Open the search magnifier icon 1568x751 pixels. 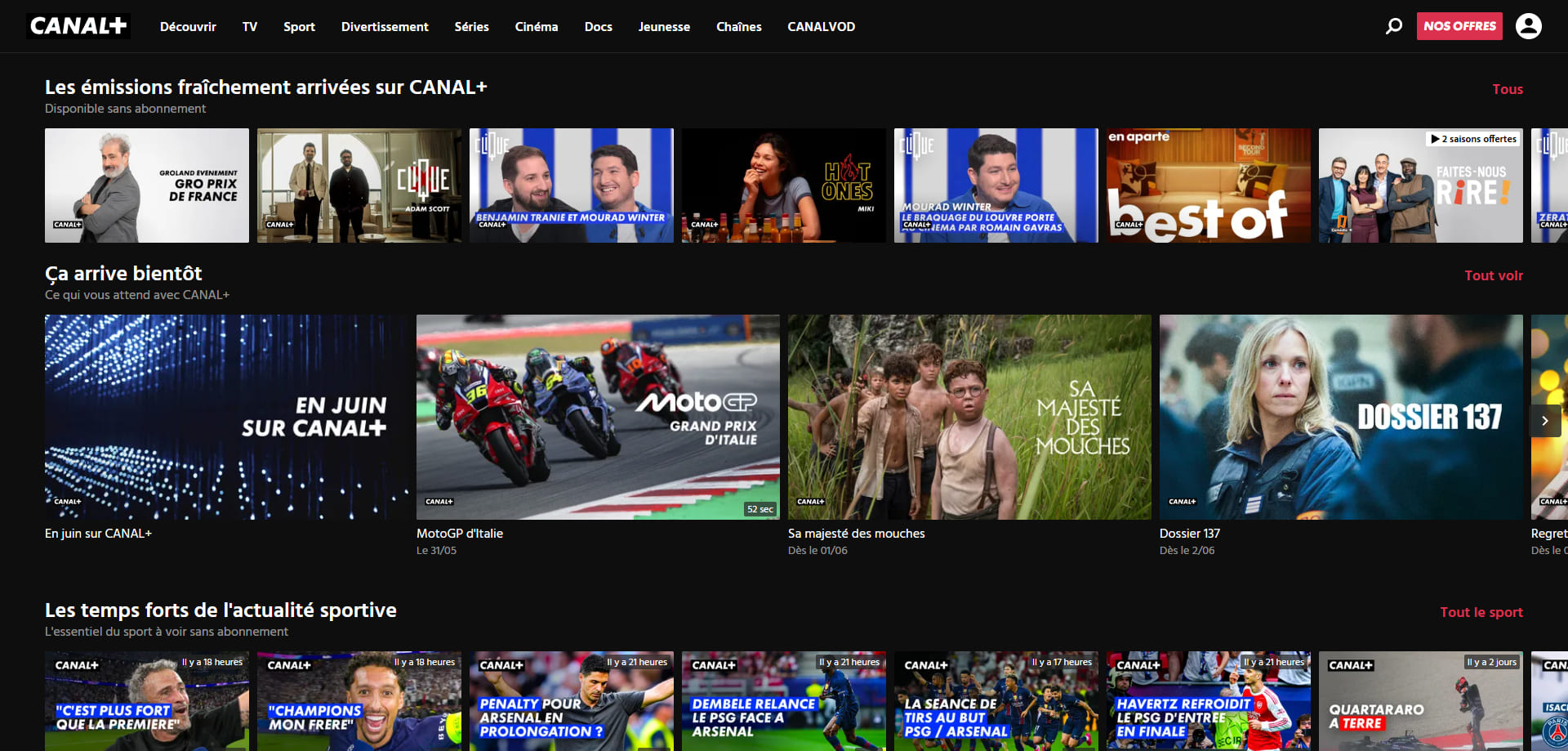click(1394, 26)
